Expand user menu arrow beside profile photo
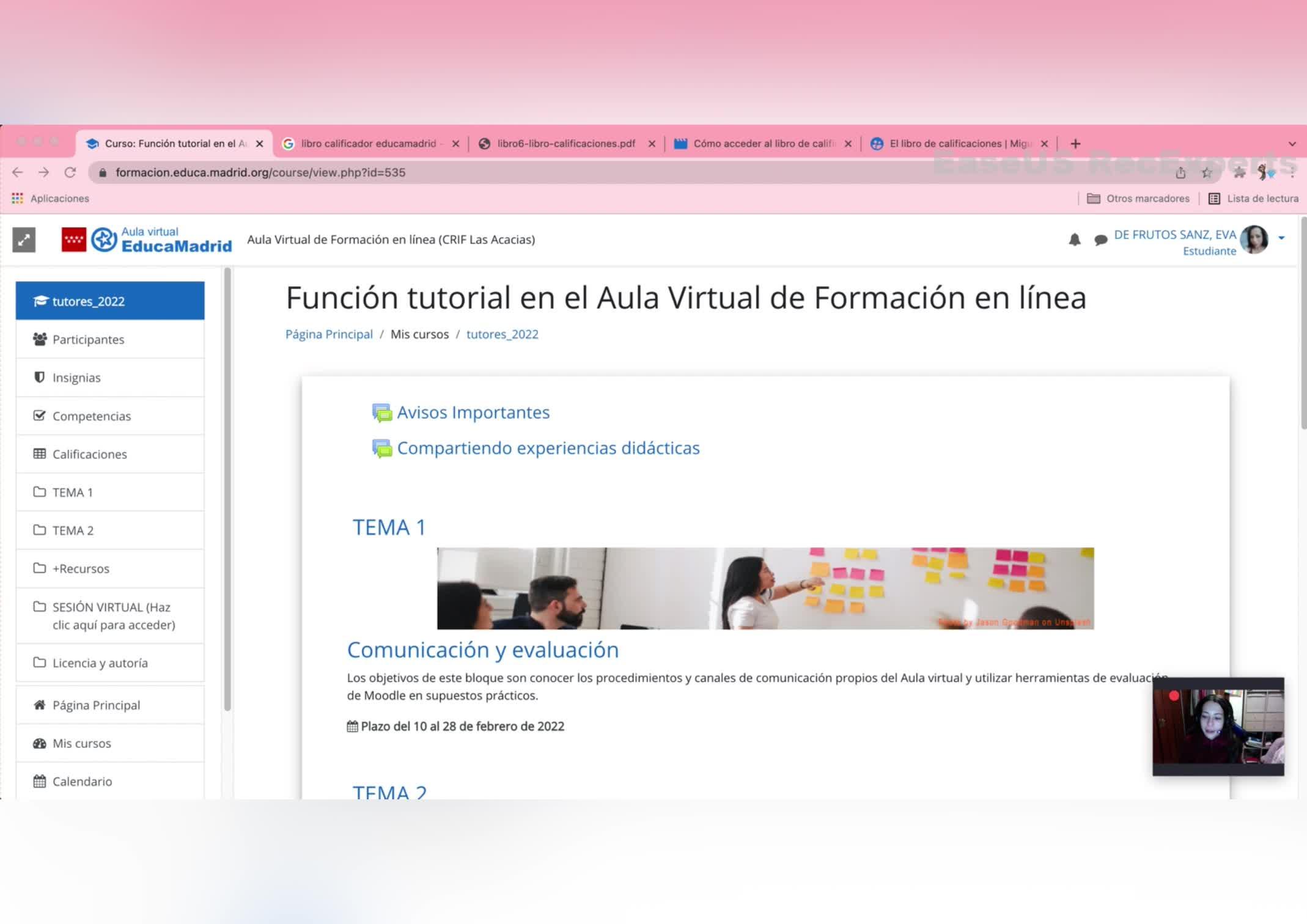The height and width of the screenshot is (924, 1307). pyautogui.click(x=1281, y=238)
